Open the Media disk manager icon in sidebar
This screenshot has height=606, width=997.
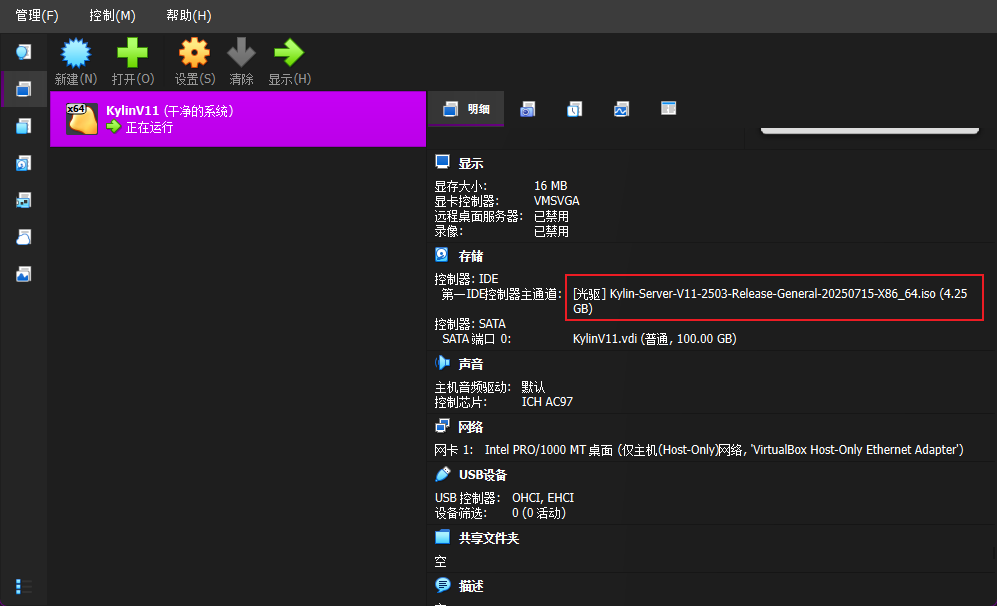pos(24,163)
